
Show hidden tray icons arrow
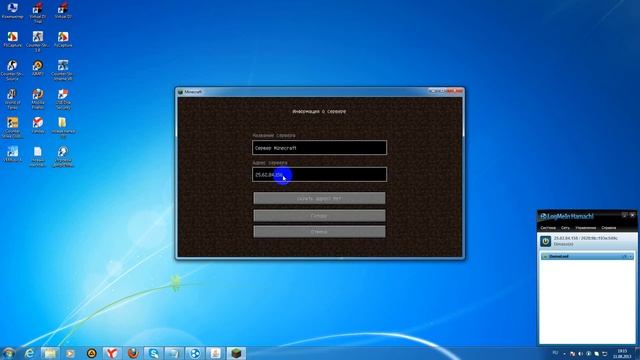[564, 353]
